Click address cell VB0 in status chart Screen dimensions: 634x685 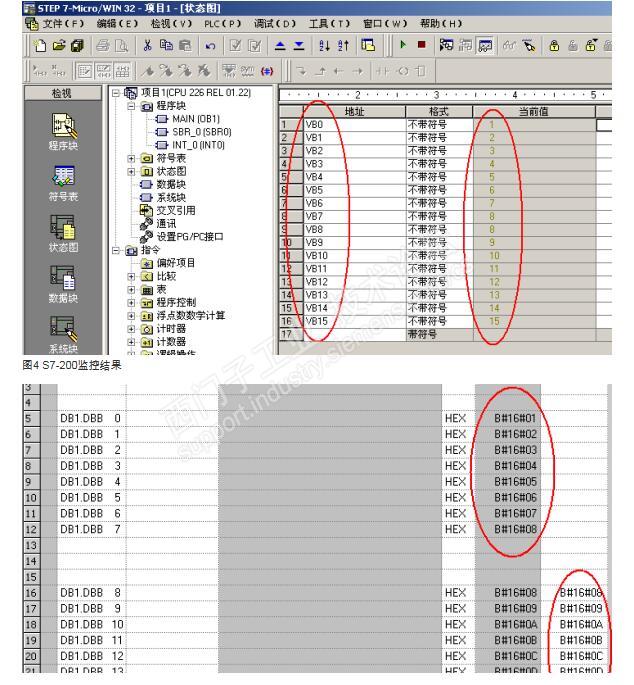click(354, 125)
